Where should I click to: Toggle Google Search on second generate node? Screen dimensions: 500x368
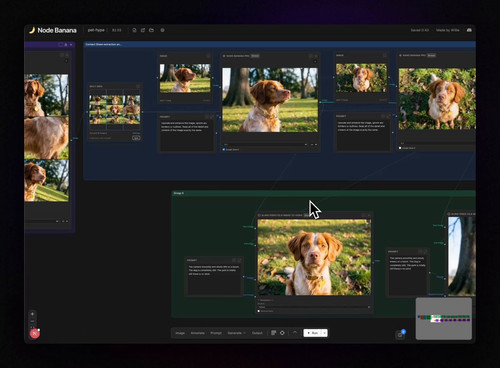coord(400,148)
